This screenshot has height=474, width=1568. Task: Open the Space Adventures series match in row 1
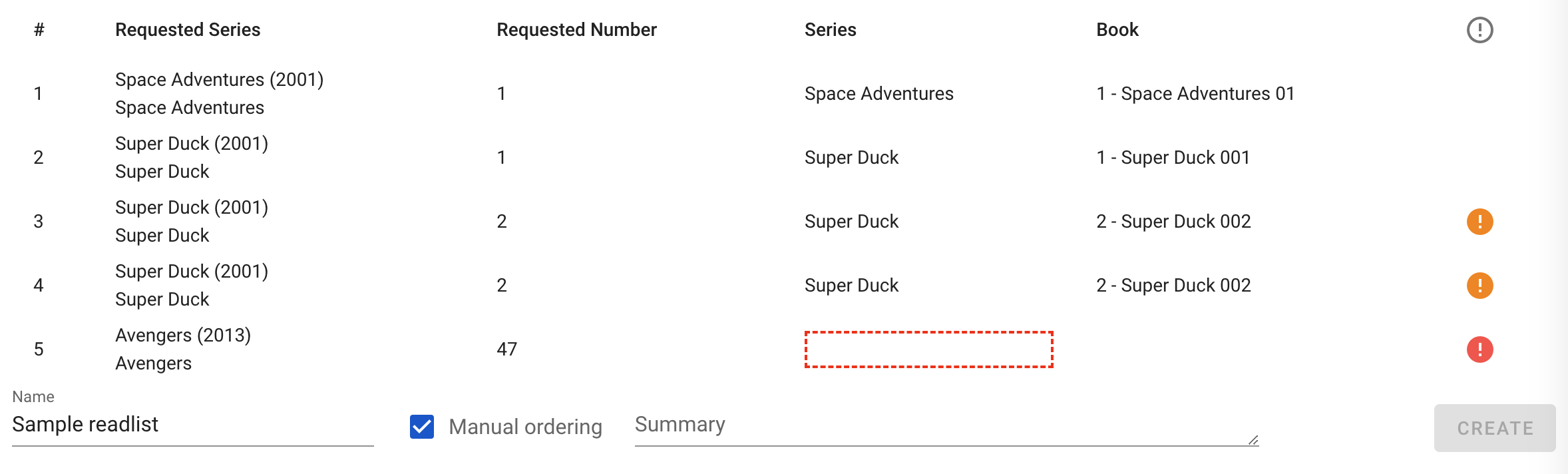(879, 94)
